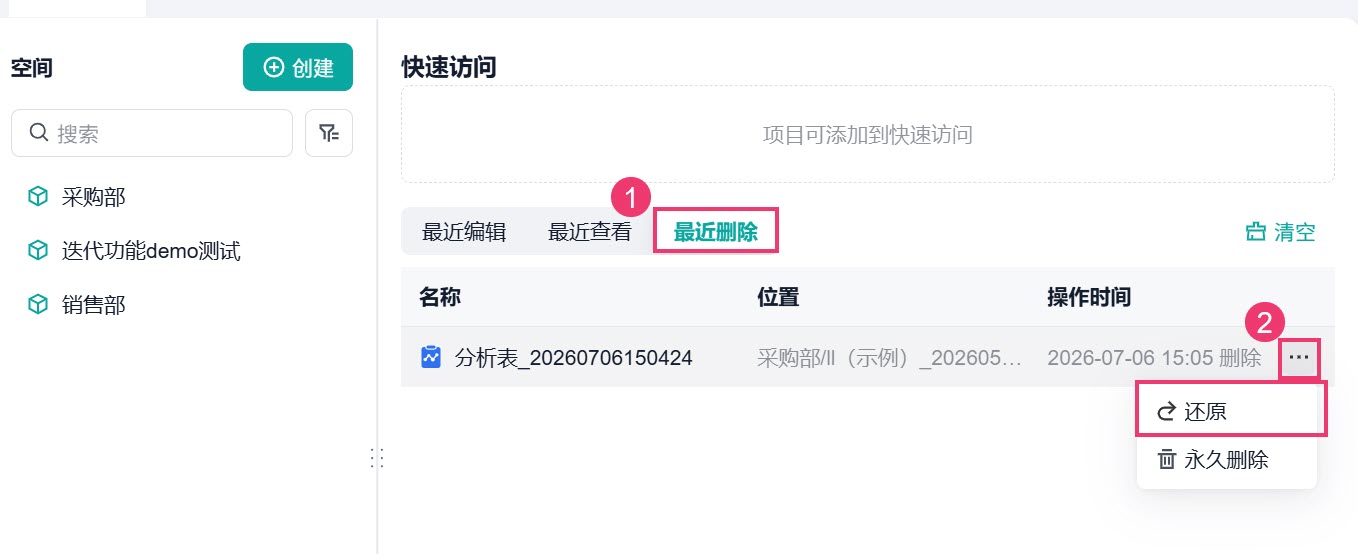This screenshot has height=554, width=1358.
Task: Click the analysis sheet file icon
Action: (431, 357)
